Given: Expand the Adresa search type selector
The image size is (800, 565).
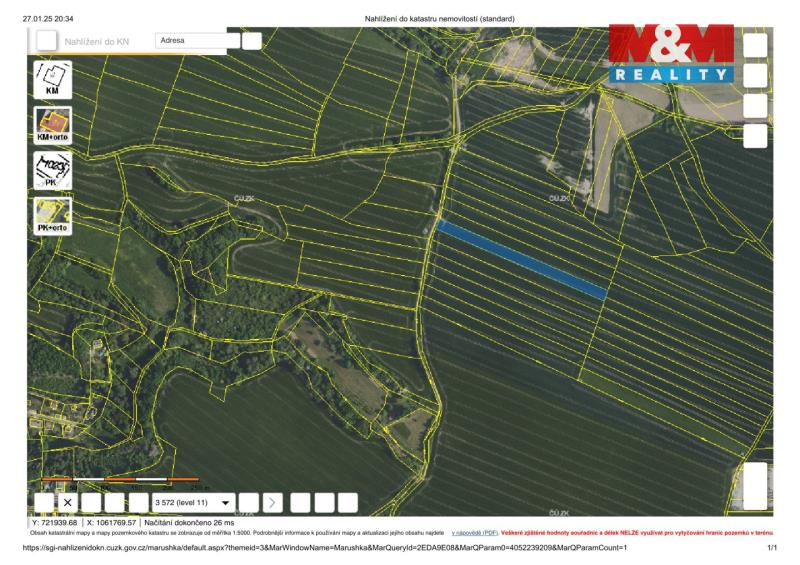Looking at the screenshot, I should (198, 41).
